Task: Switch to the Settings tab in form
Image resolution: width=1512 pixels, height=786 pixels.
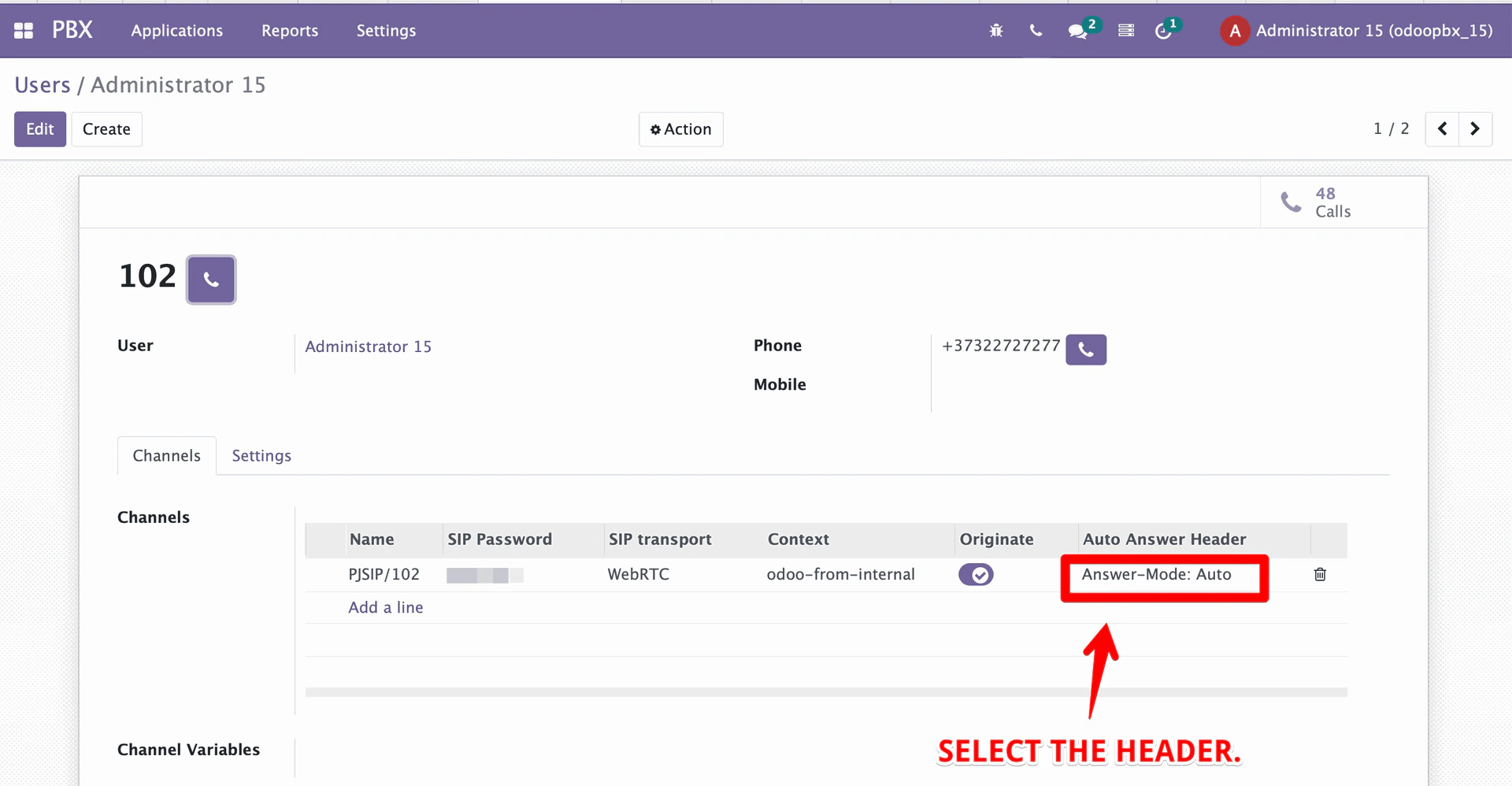Action: (x=261, y=456)
